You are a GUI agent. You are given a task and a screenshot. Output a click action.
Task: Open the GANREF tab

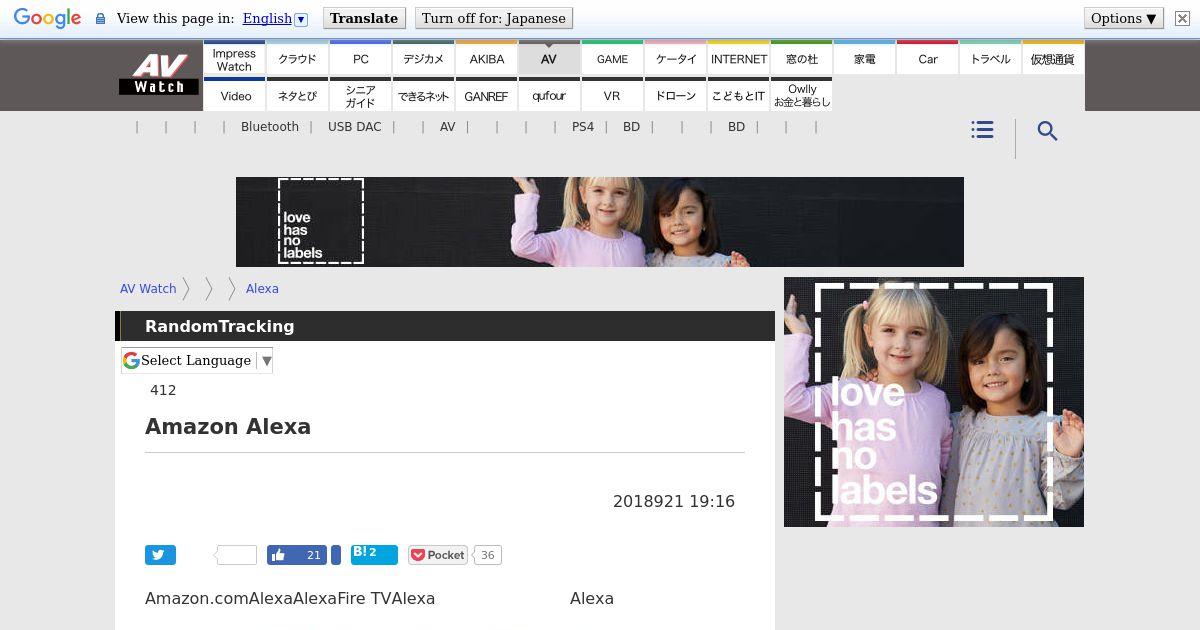486,95
